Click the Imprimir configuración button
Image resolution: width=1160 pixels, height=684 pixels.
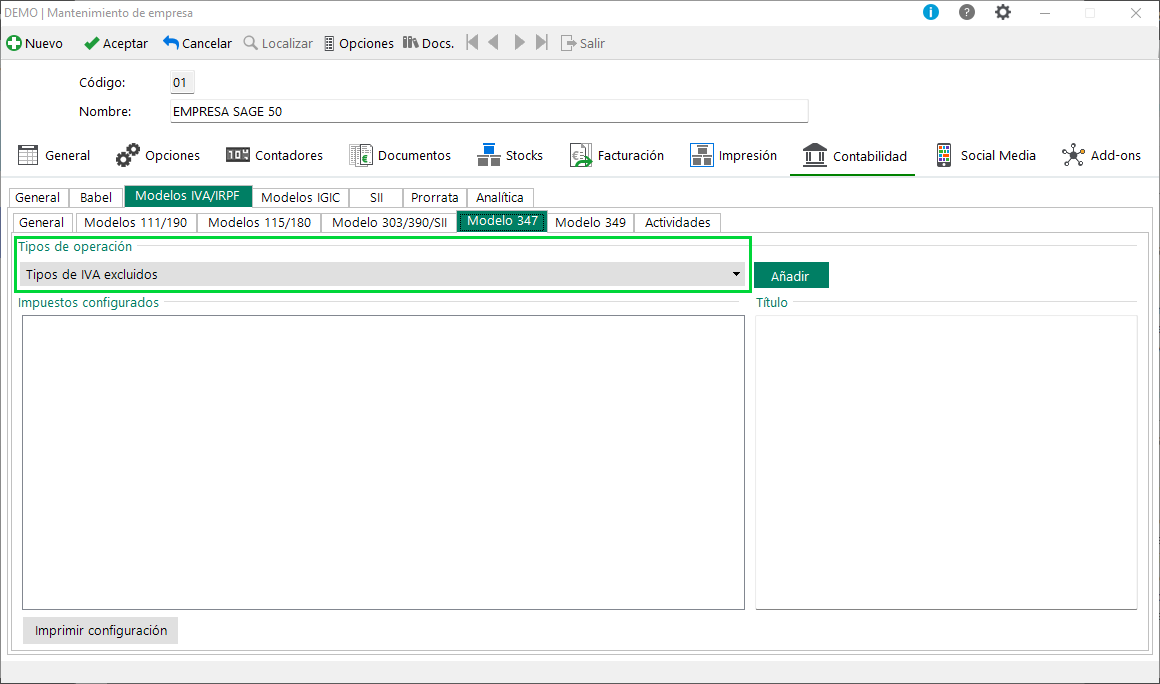(101, 631)
